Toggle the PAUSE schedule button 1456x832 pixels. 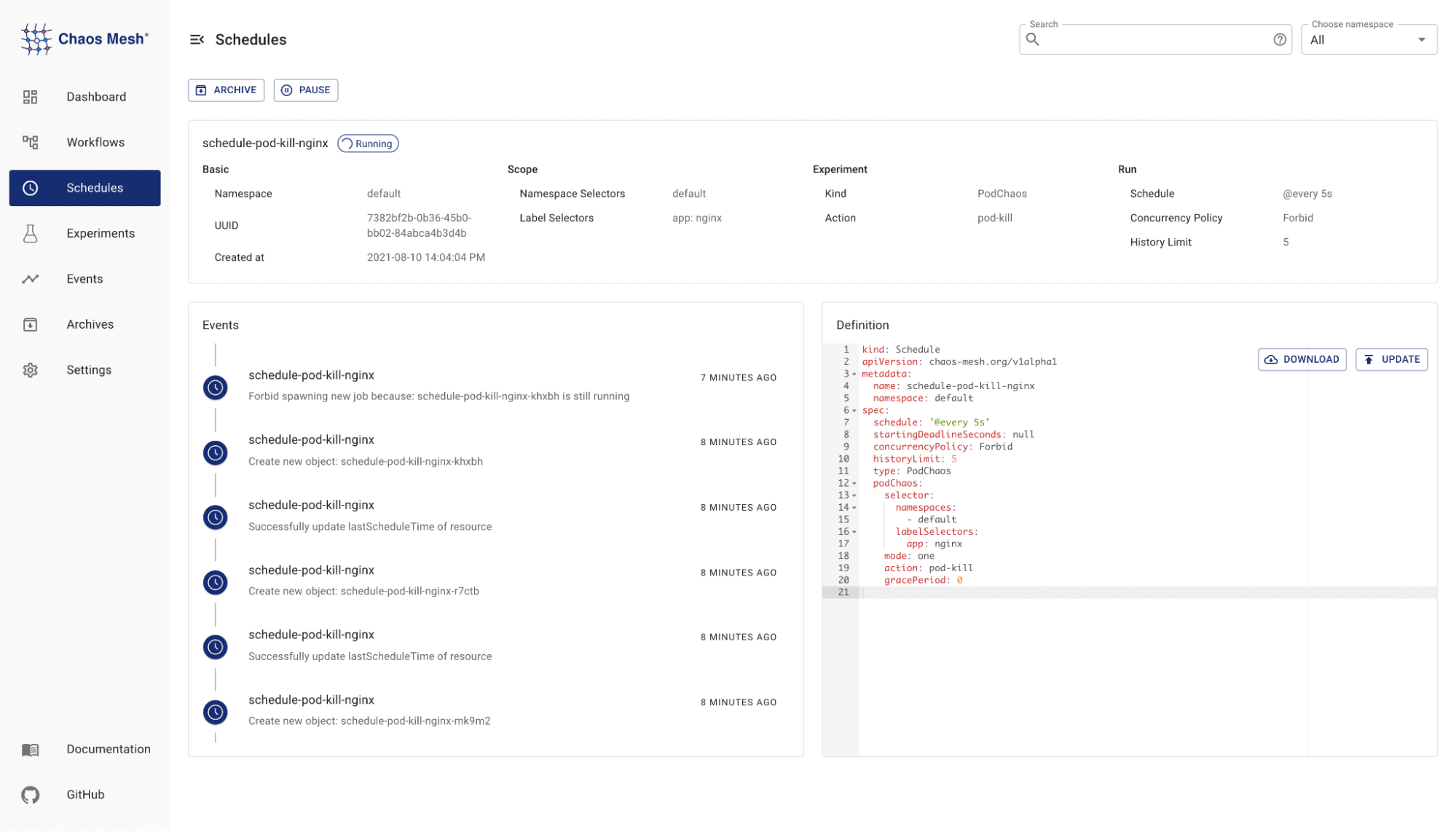307,90
